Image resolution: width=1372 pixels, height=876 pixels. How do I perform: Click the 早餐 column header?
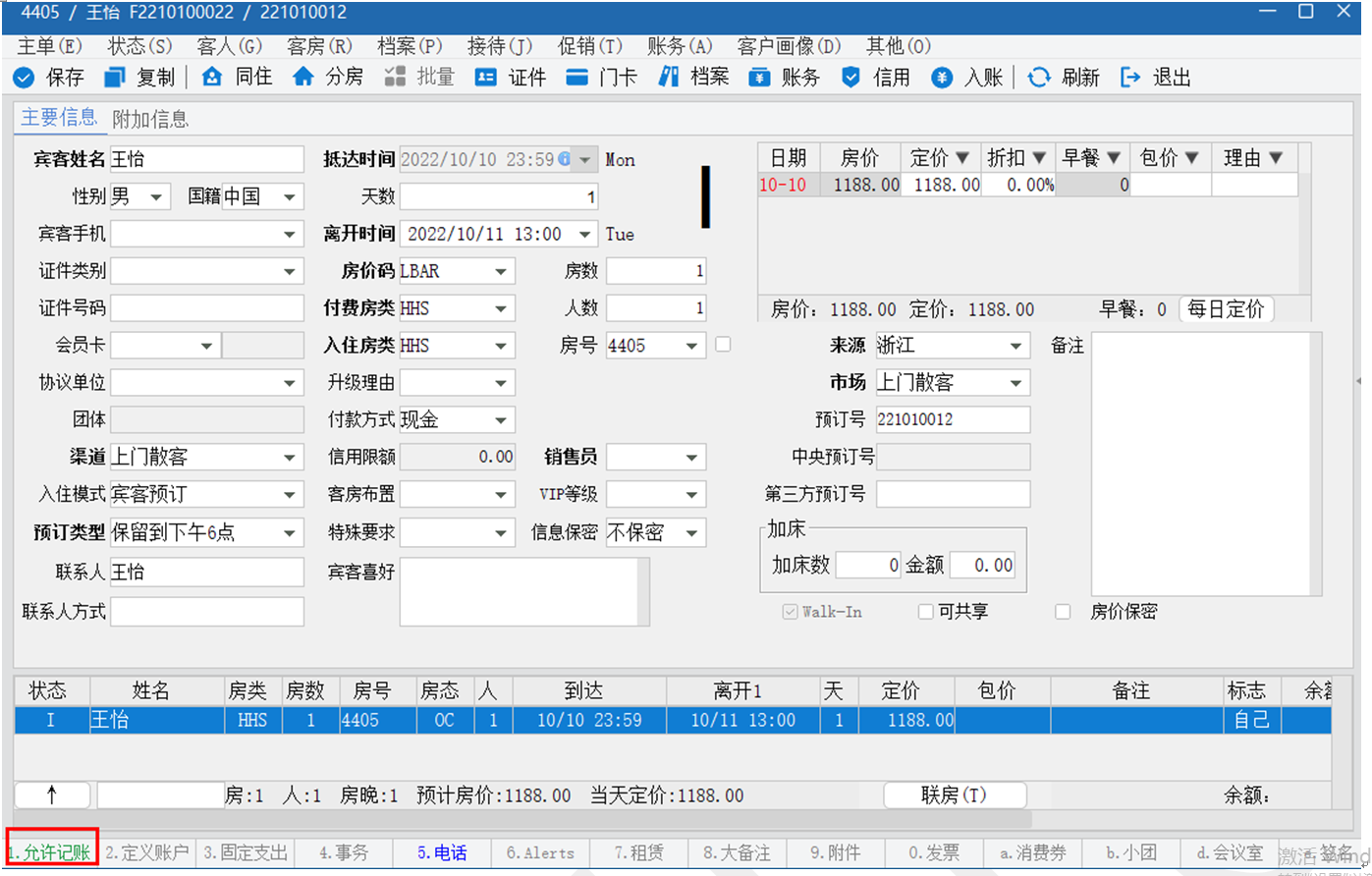[1092, 157]
